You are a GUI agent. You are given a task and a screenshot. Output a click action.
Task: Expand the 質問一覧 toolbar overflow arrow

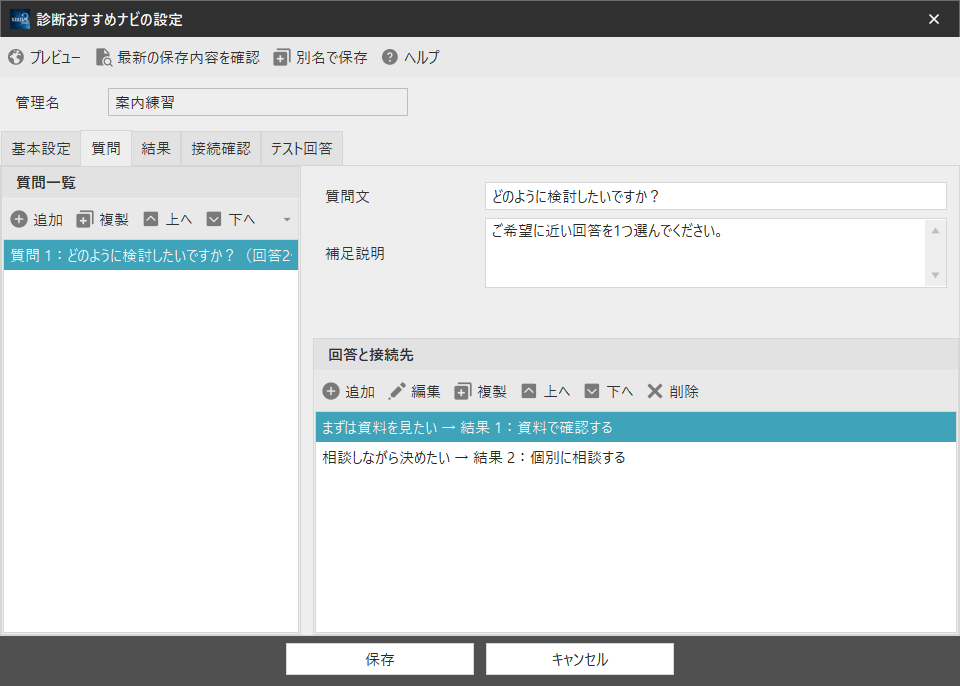click(287, 219)
